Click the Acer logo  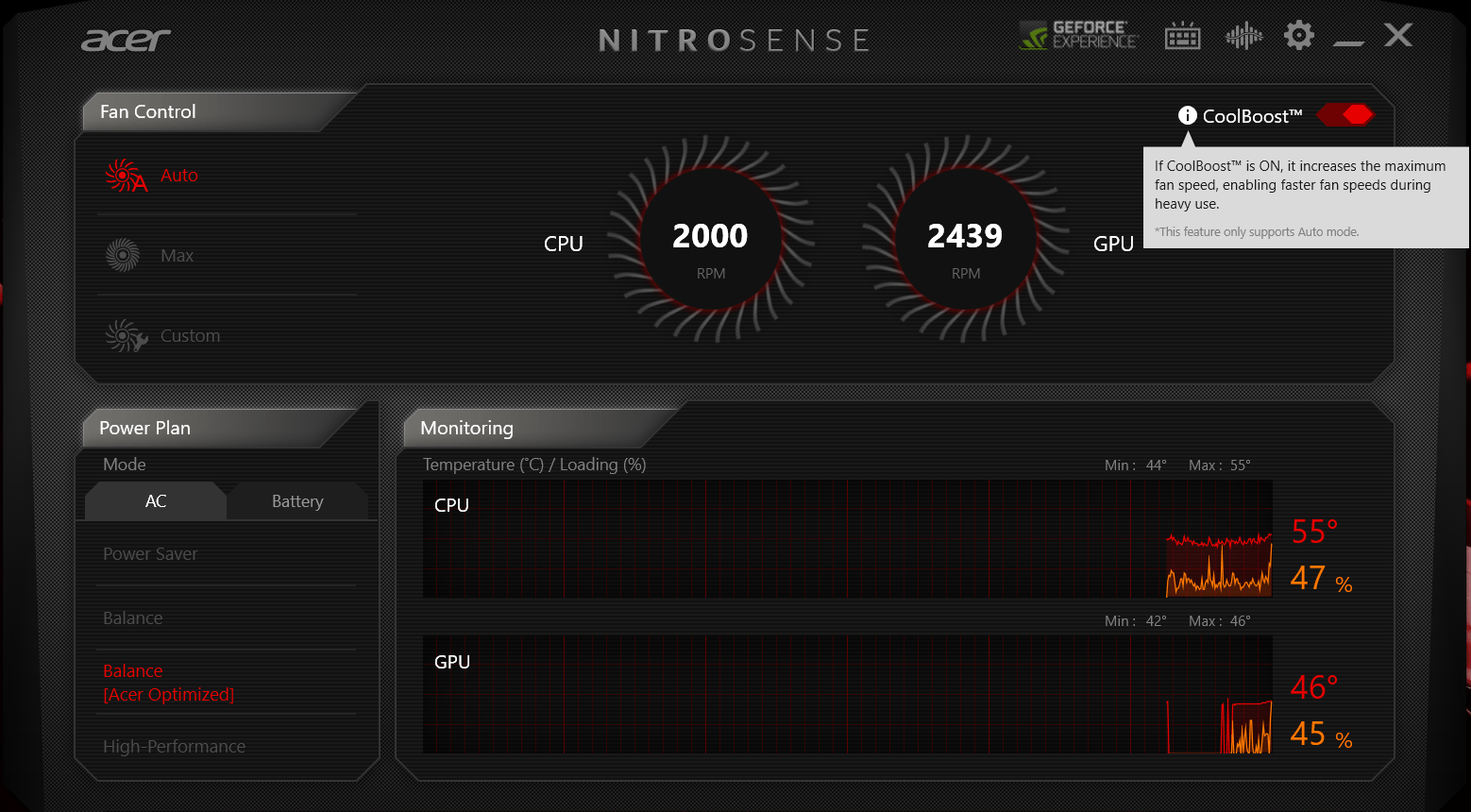click(126, 40)
